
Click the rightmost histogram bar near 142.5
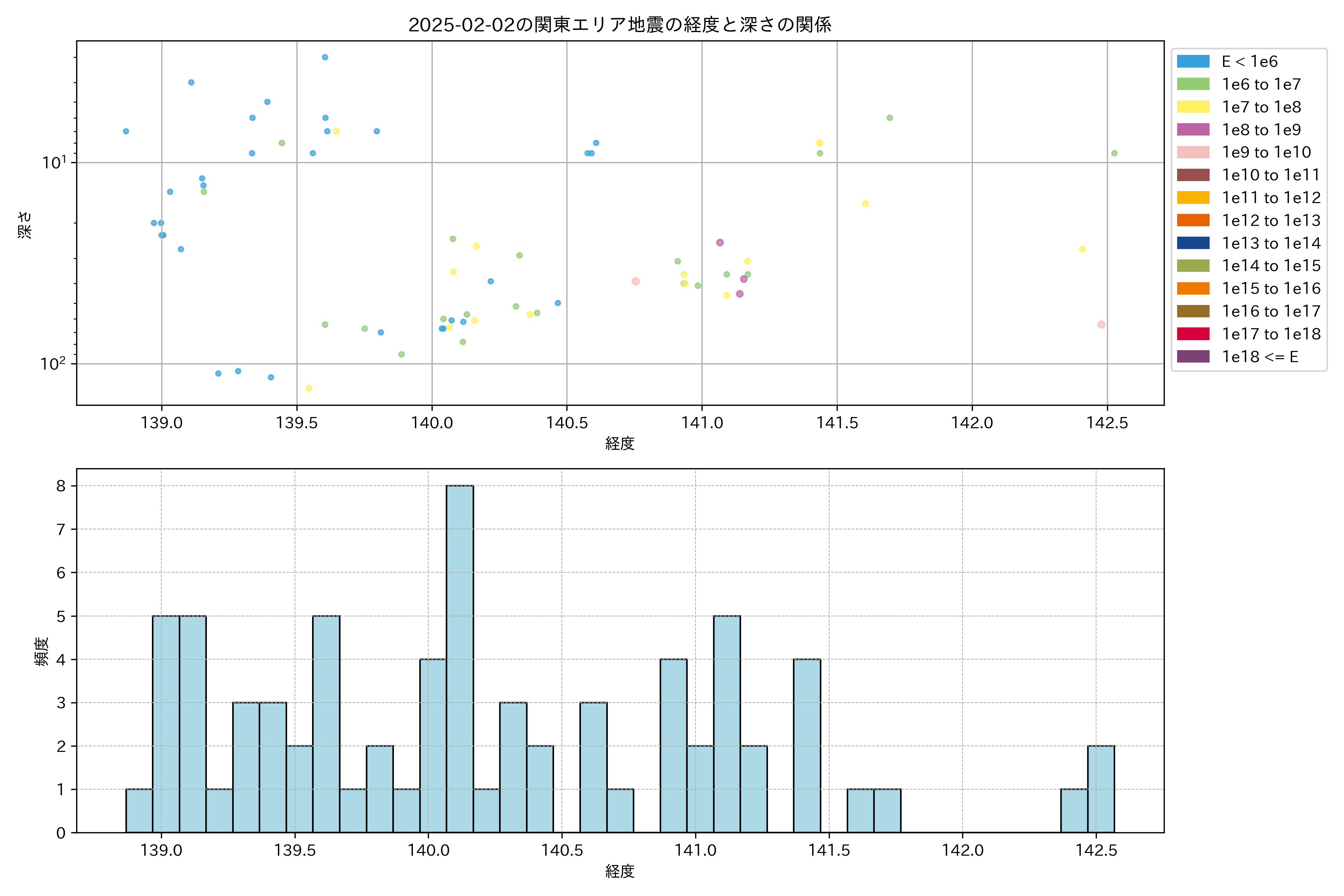[1101, 788]
